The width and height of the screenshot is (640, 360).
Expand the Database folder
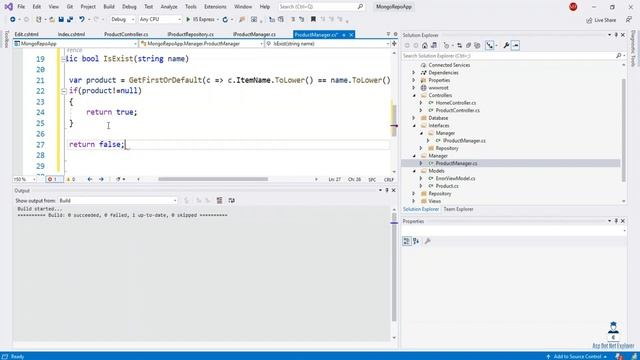tap(413, 118)
